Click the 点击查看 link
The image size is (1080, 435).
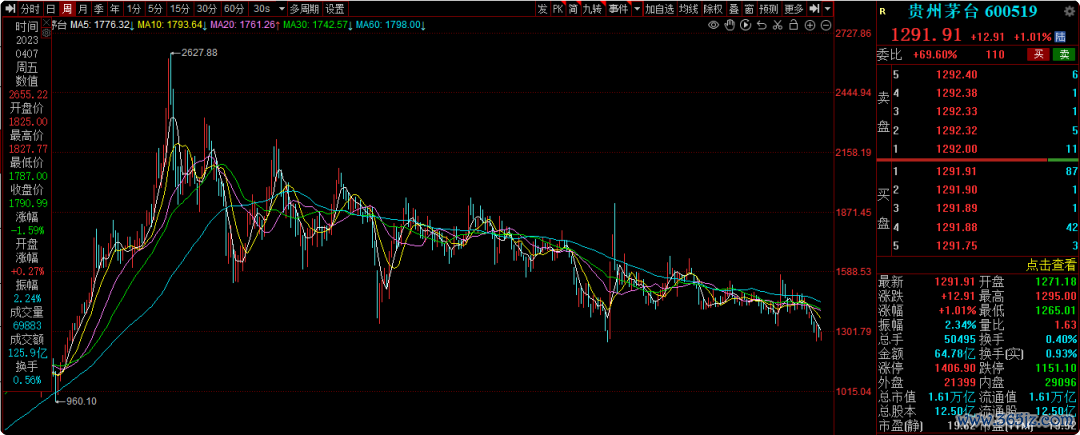point(1051,264)
